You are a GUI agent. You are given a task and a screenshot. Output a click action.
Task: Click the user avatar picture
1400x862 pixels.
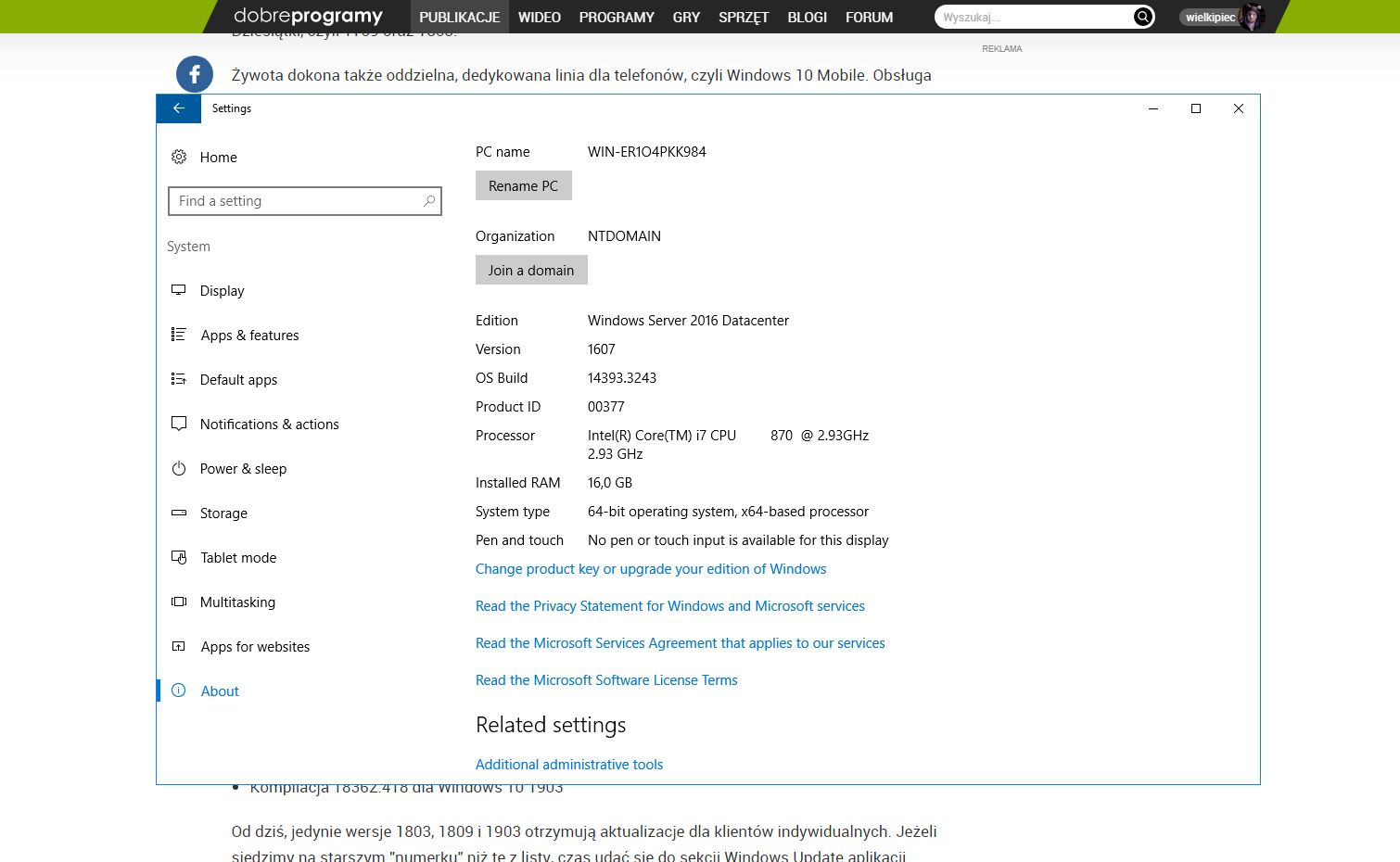coord(1252,17)
